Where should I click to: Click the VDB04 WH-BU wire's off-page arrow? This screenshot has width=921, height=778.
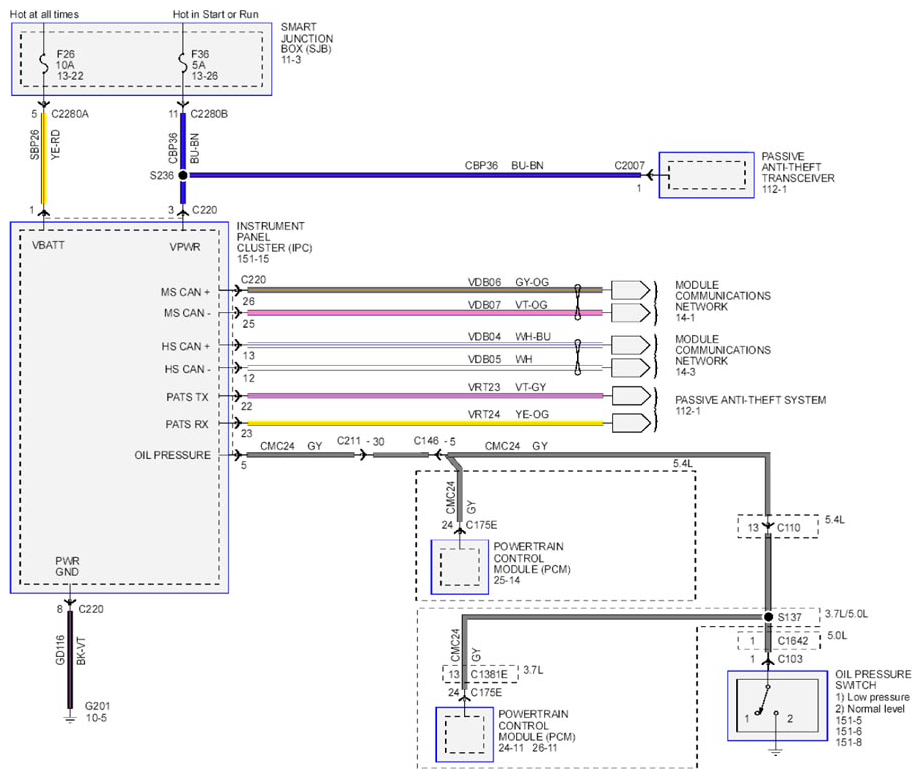pos(631,345)
